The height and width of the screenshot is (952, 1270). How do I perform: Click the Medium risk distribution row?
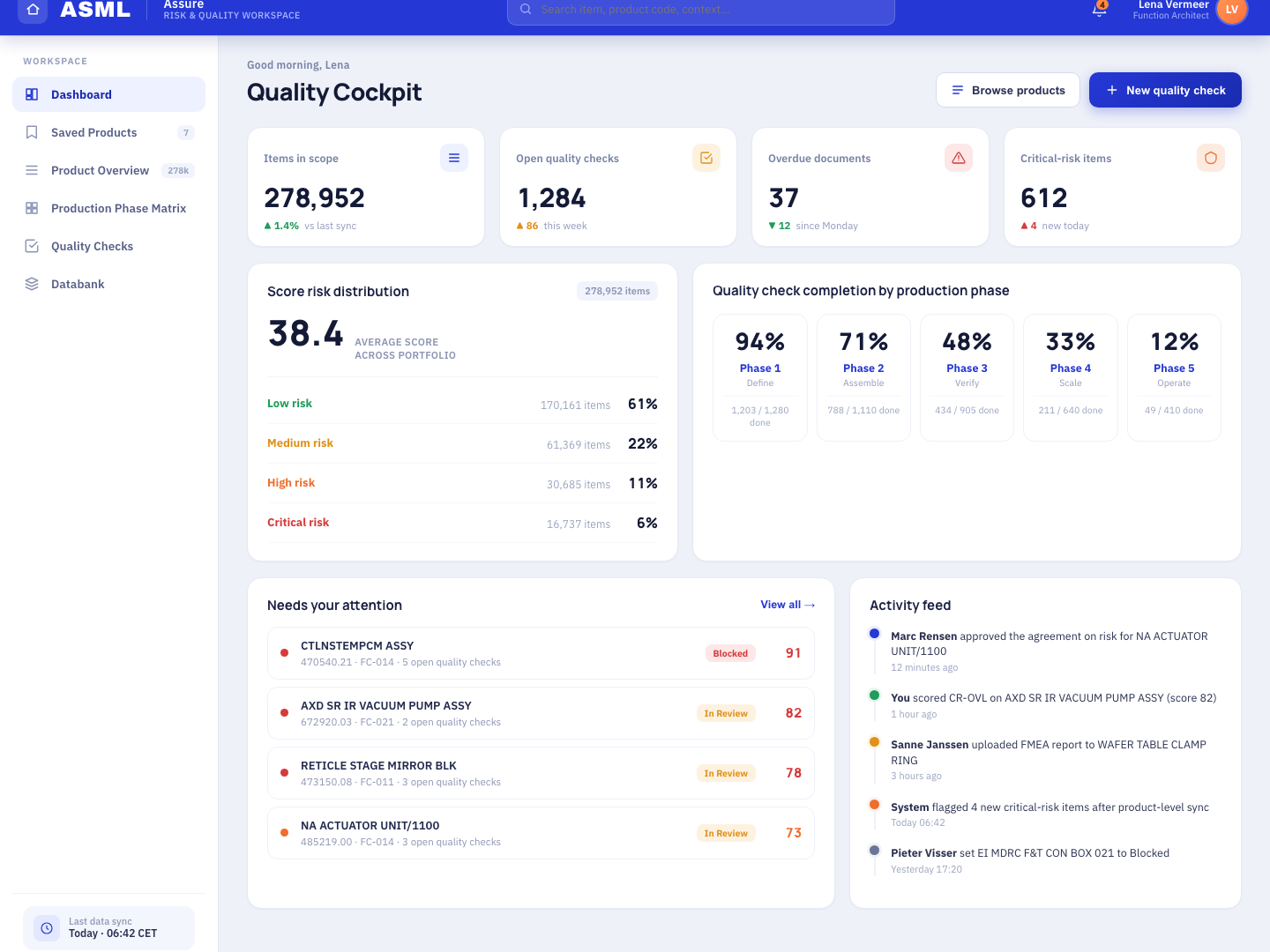pyautogui.click(x=462, y=443)
